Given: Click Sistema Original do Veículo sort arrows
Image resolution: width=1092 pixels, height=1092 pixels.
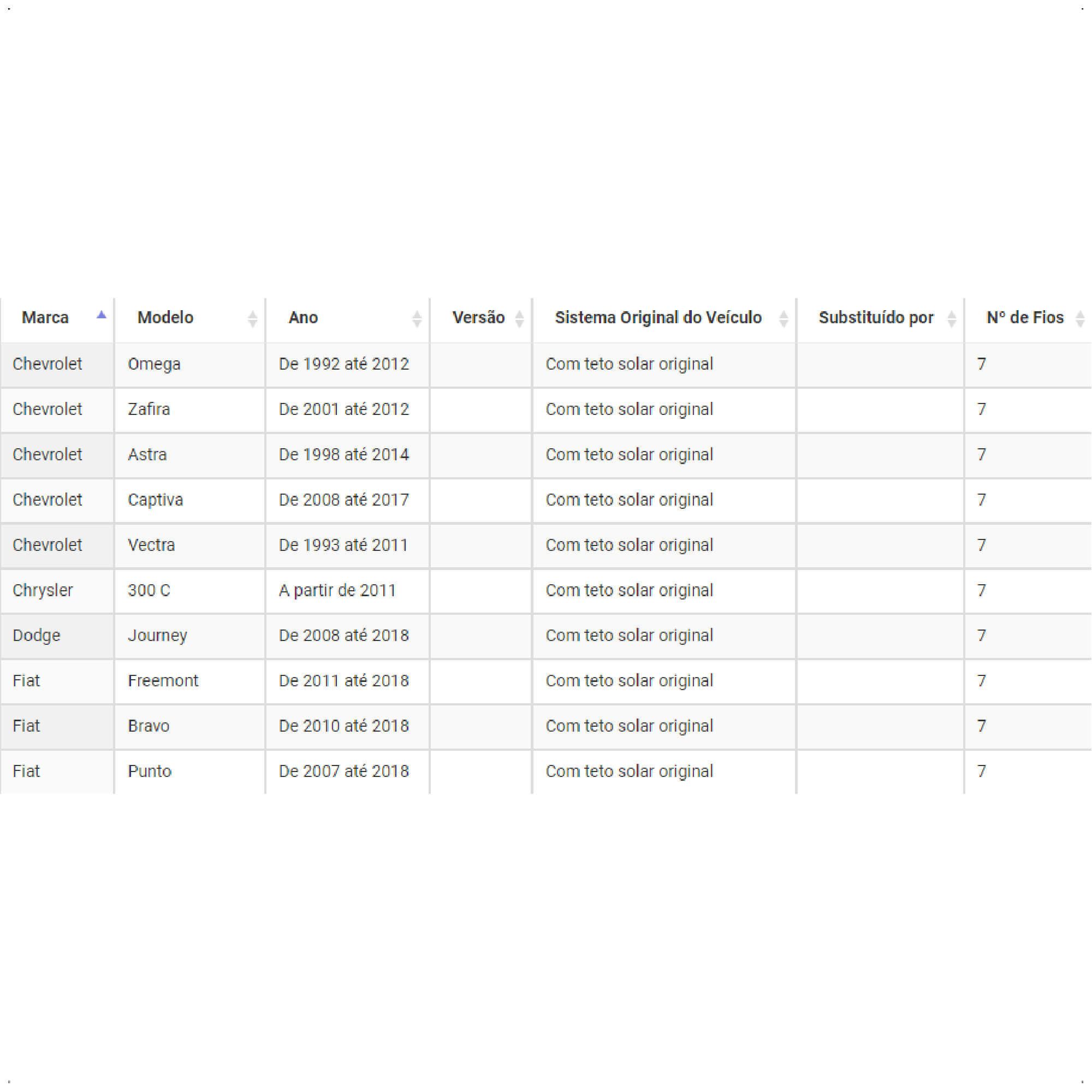Looking at the screenshot, I should (x=784, y=319).
